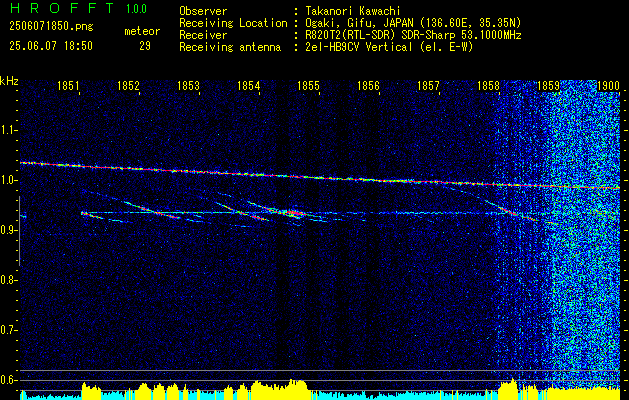
Task: Click the Observer name Takanori Kawachi
Action: (x=353, y=11)
